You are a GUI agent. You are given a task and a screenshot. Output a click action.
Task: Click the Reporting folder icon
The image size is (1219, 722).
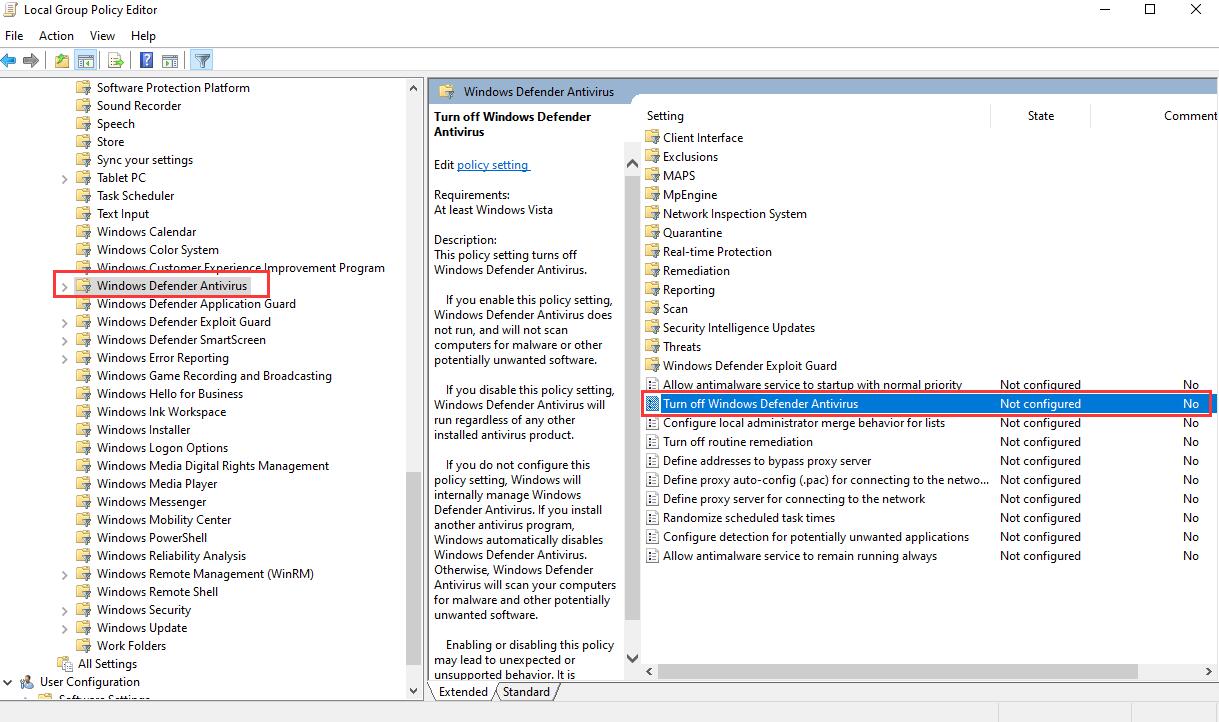(x=653, y=290)
